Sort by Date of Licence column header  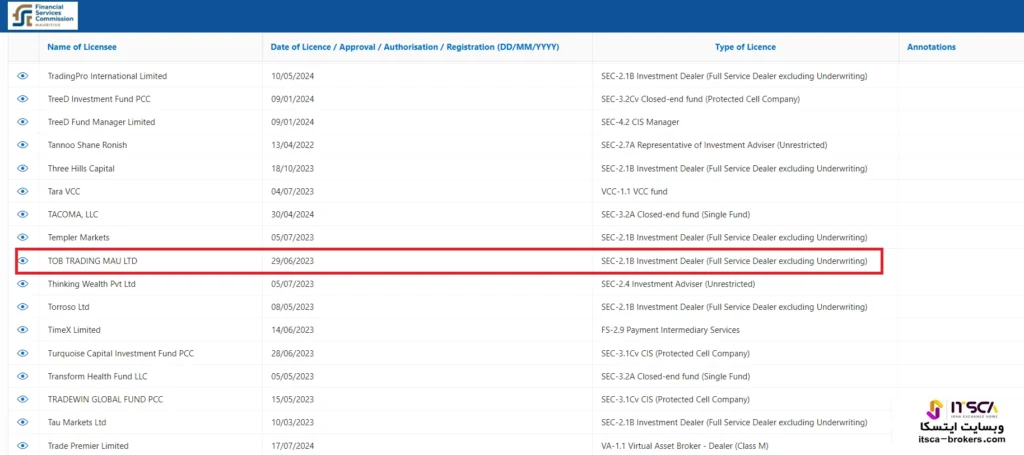(x=415, y=47)
